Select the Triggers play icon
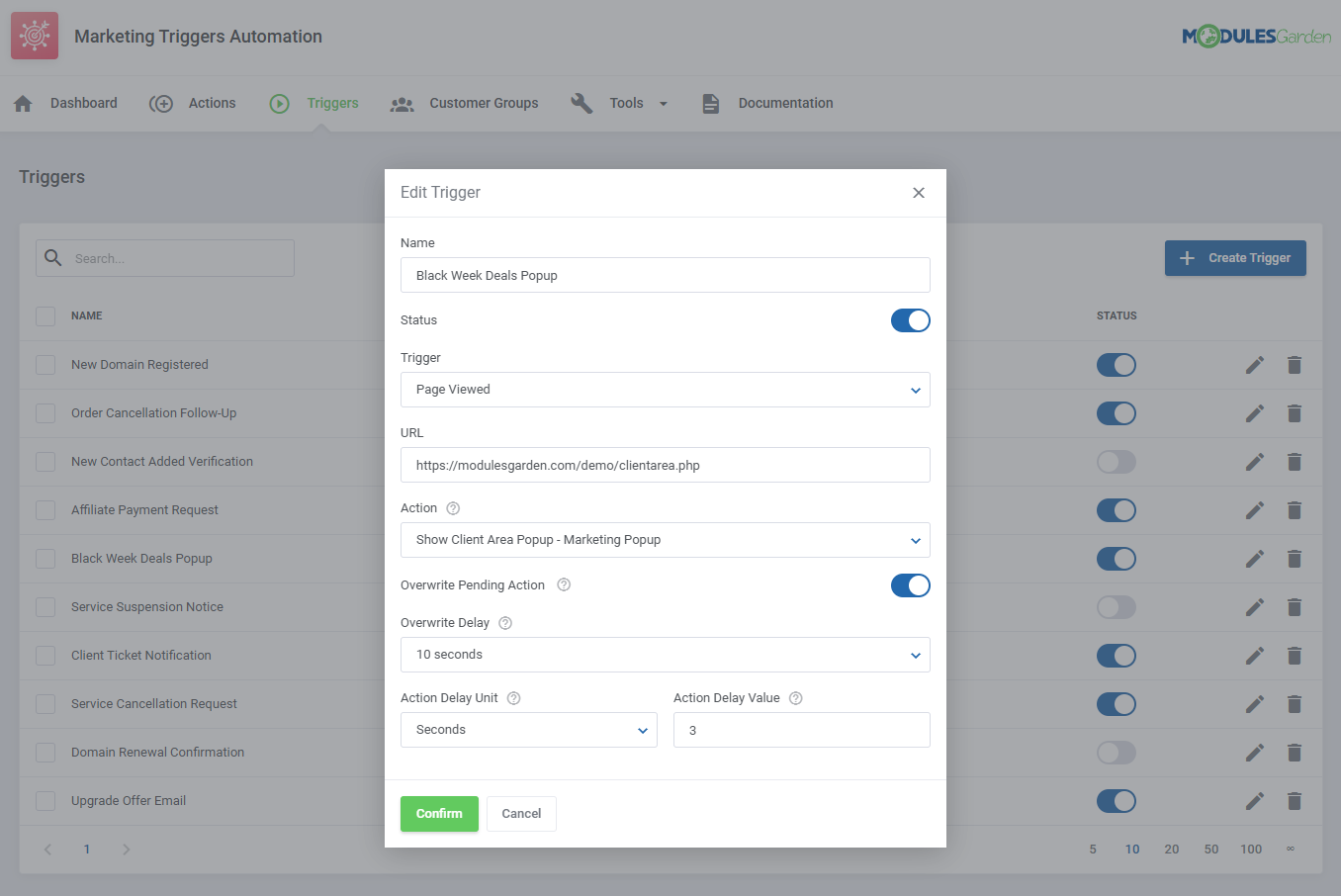Image resolution: width=1341 pixels, height=896 pixels. [278, 103]
